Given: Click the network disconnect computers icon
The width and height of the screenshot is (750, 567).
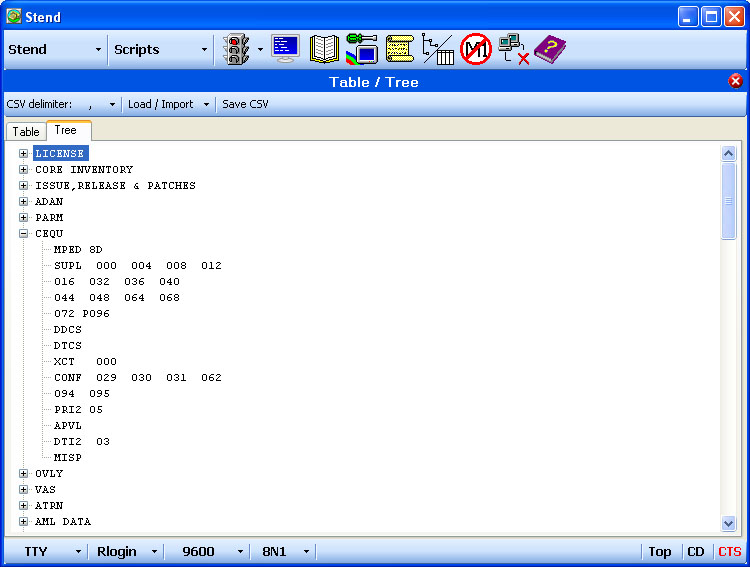Looking at the screenshot, I should tap(514, 49).
